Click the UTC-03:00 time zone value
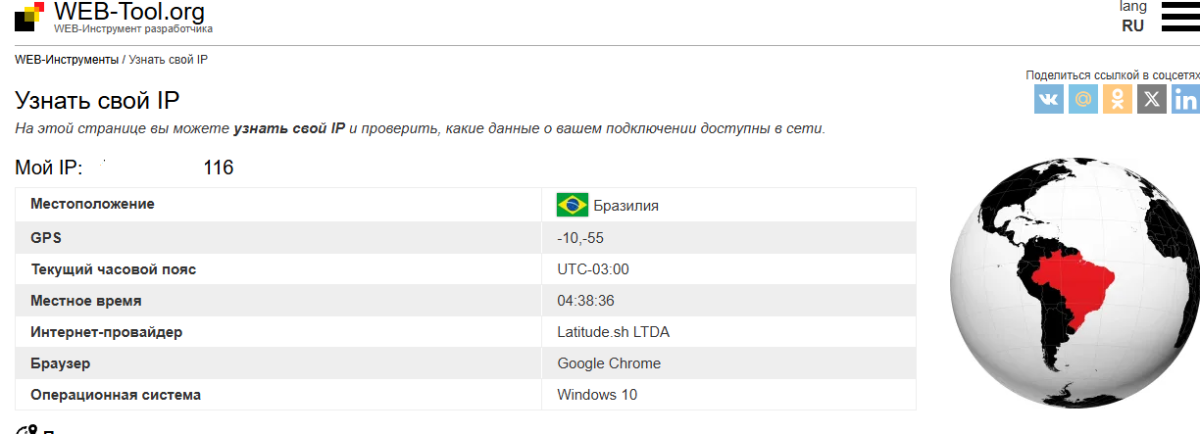The height and width of the screenshot is (434, 1200). pyautogui.click(x=593, y=269)
